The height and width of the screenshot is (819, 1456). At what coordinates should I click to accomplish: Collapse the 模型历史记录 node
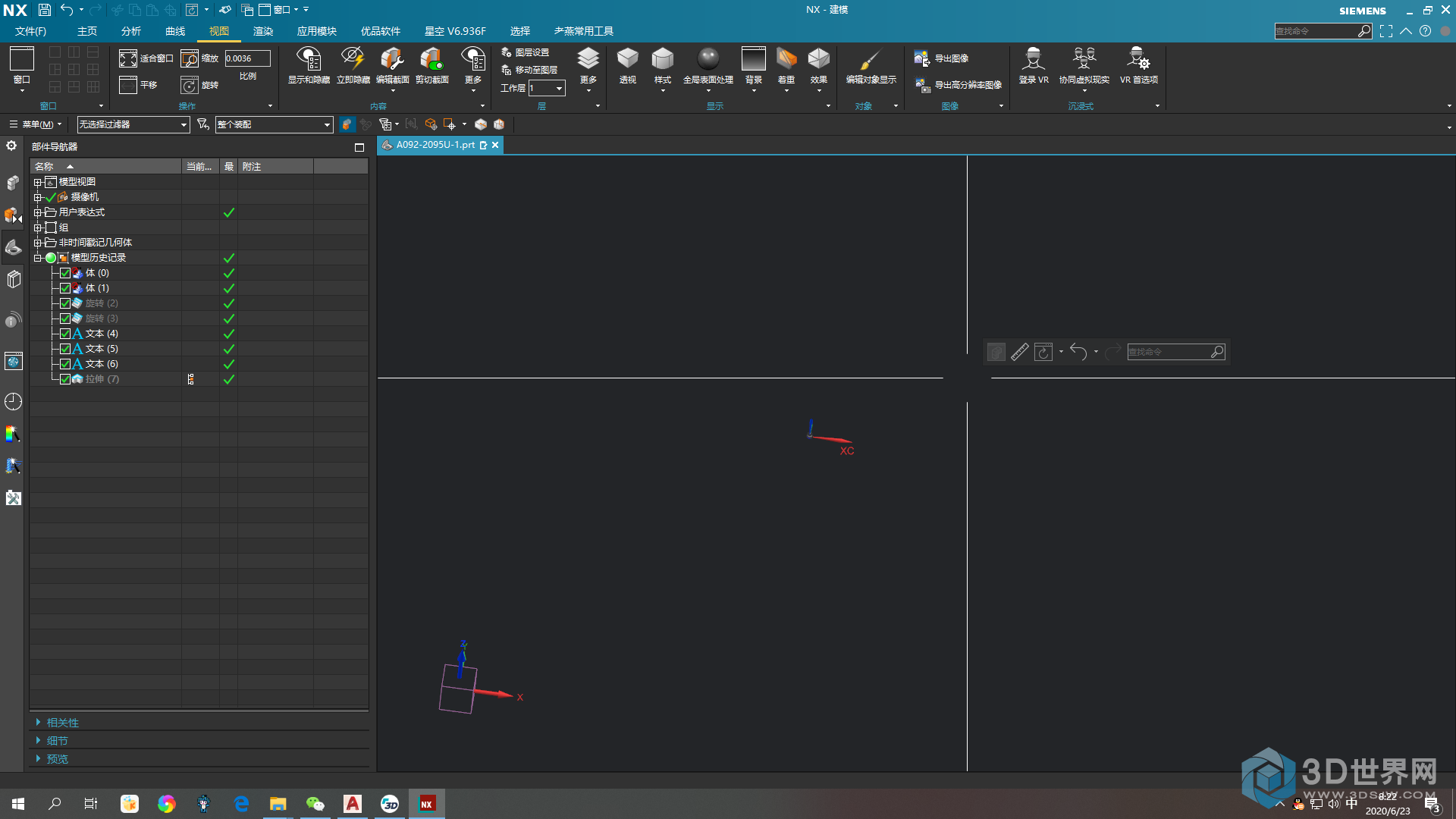point(37,258)
